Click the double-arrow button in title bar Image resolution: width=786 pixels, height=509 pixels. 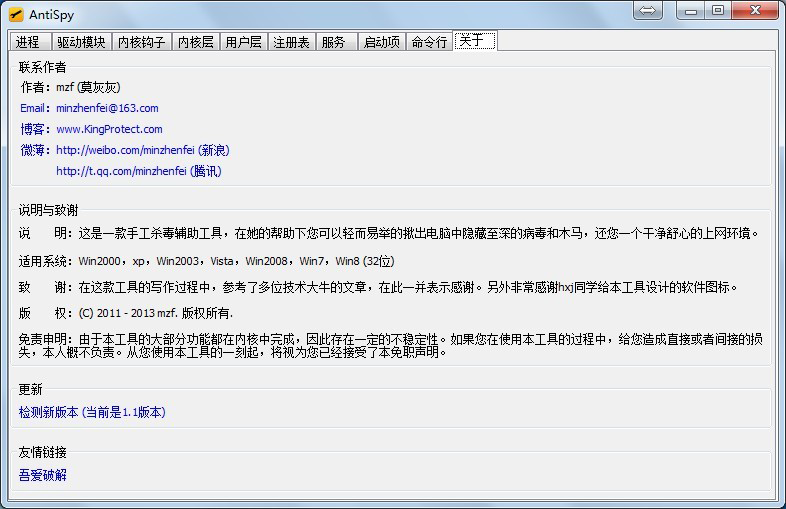649,11
